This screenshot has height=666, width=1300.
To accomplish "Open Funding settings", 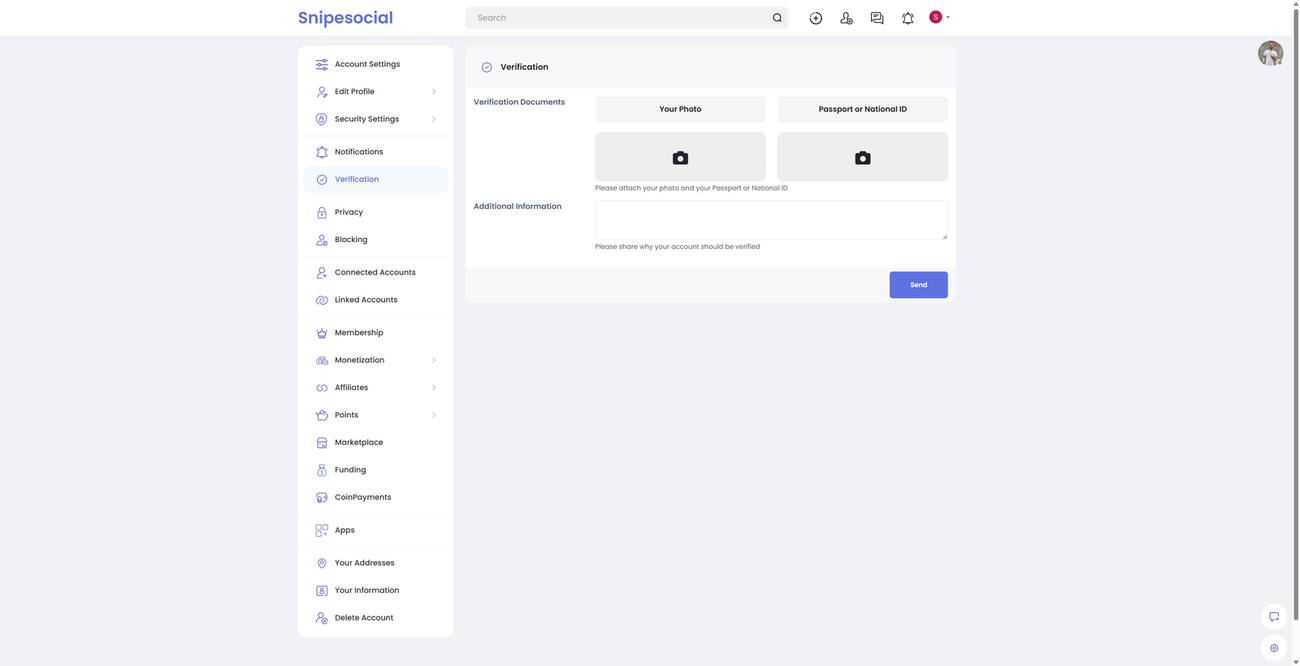I will coord(376,470).
